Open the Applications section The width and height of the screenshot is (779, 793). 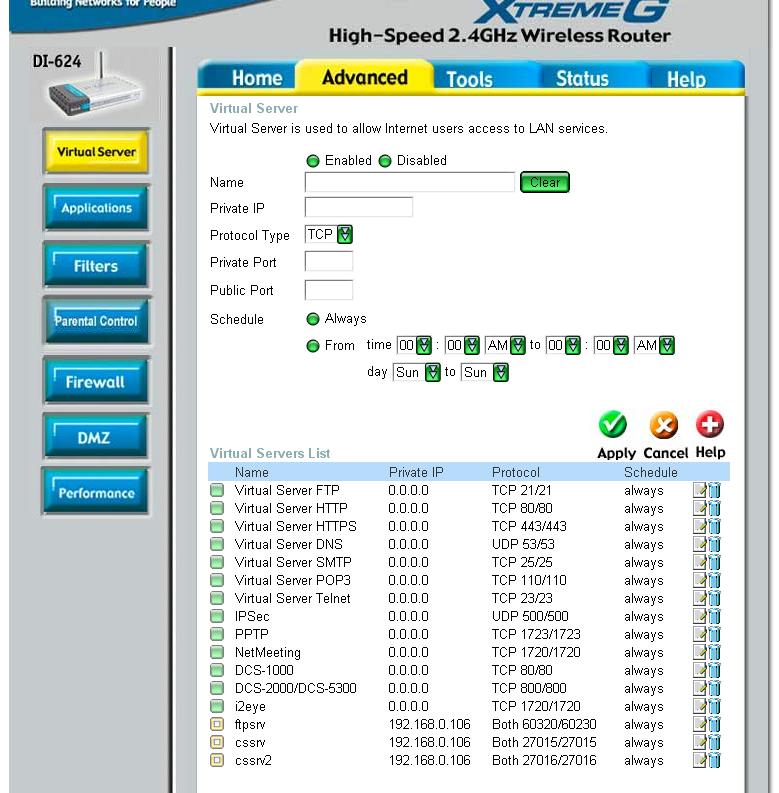(96, 208)
